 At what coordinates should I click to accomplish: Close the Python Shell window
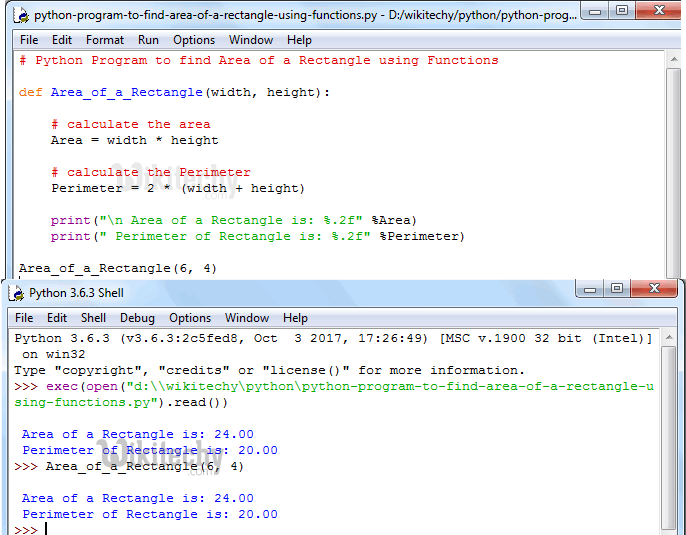coord(655,289)
